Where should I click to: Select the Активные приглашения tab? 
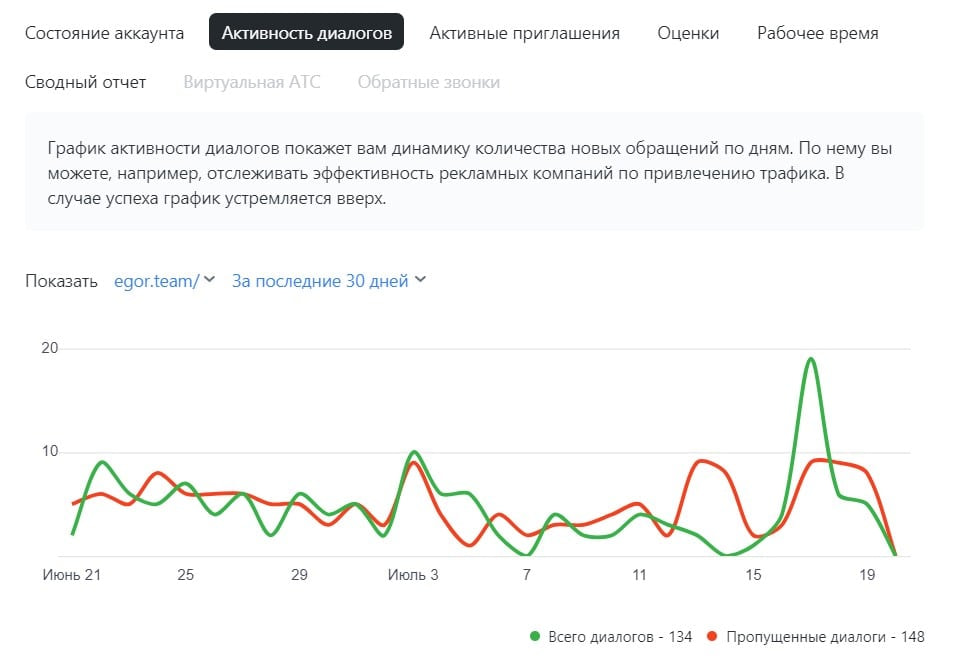pyautogui.click(x=524, y=32)
